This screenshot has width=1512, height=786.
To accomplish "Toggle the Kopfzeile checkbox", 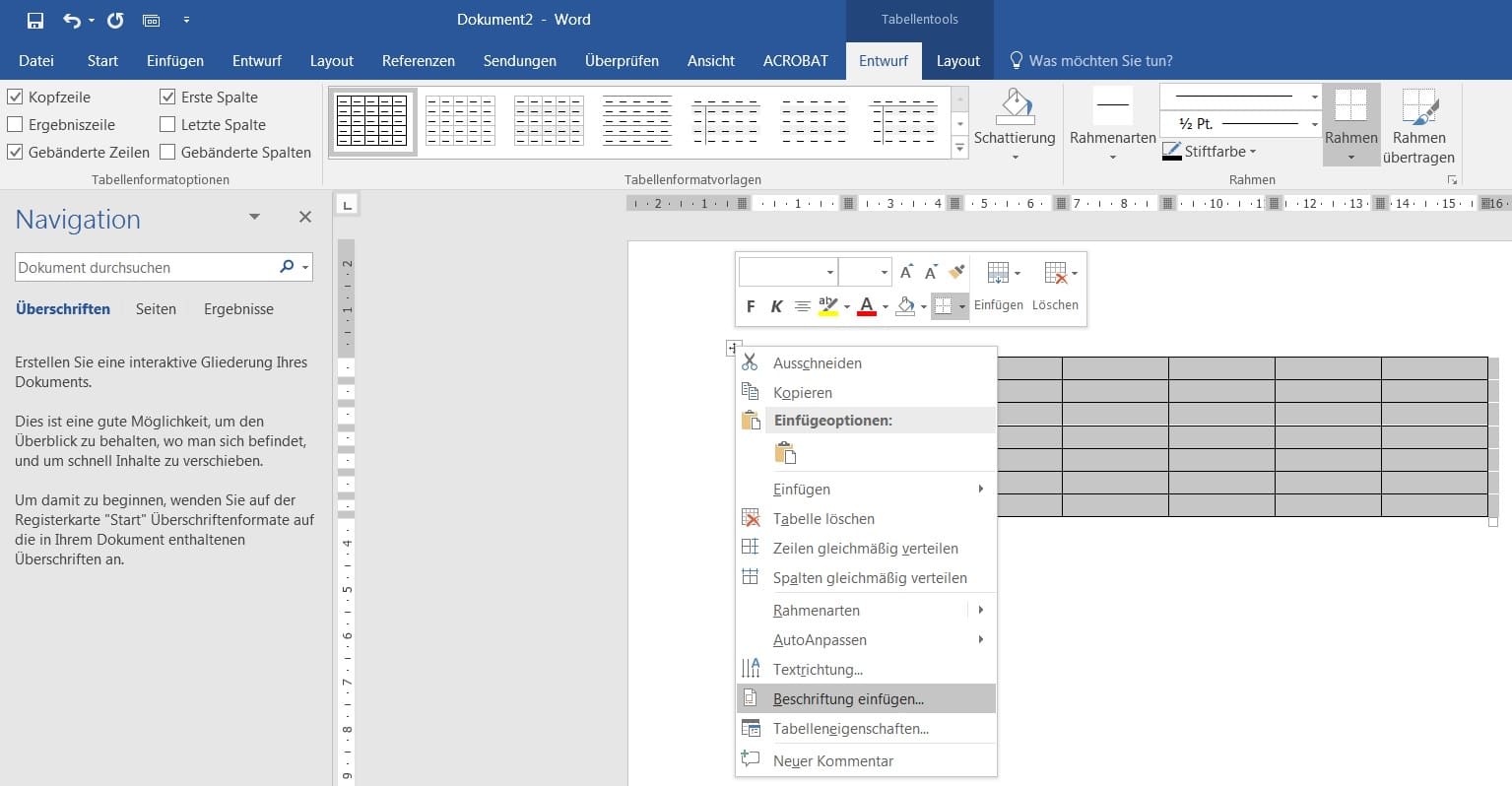I will (x=15, y=97).
